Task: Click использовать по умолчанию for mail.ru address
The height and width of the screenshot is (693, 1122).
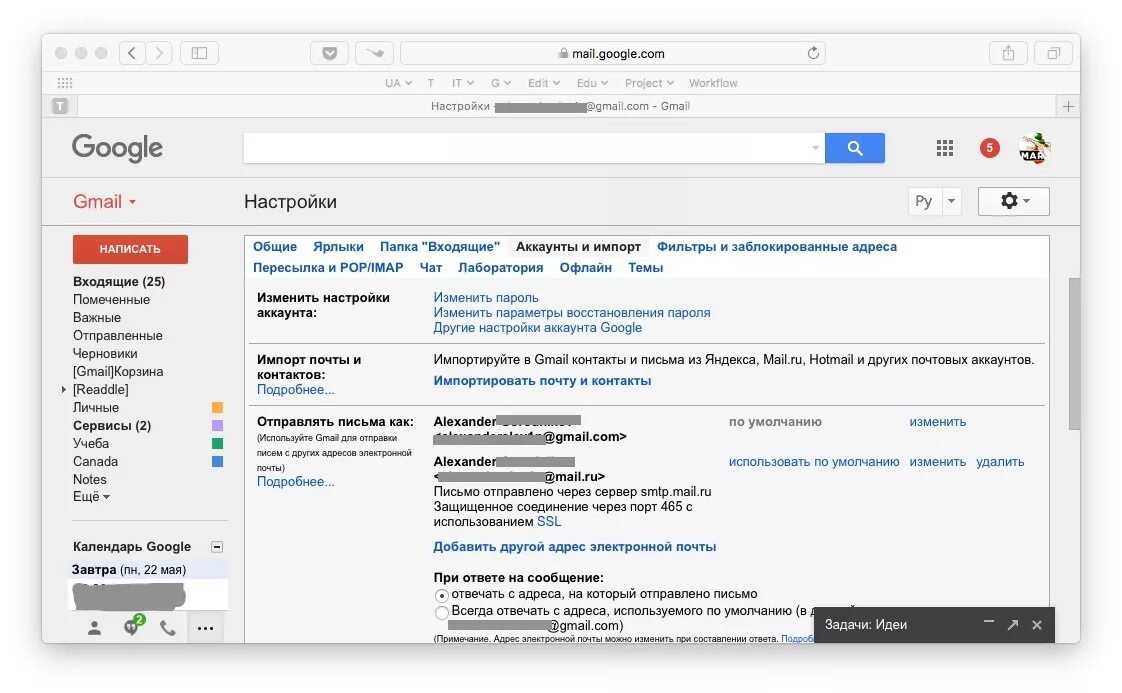Action: pyautogui.click(x=814, y=462)
